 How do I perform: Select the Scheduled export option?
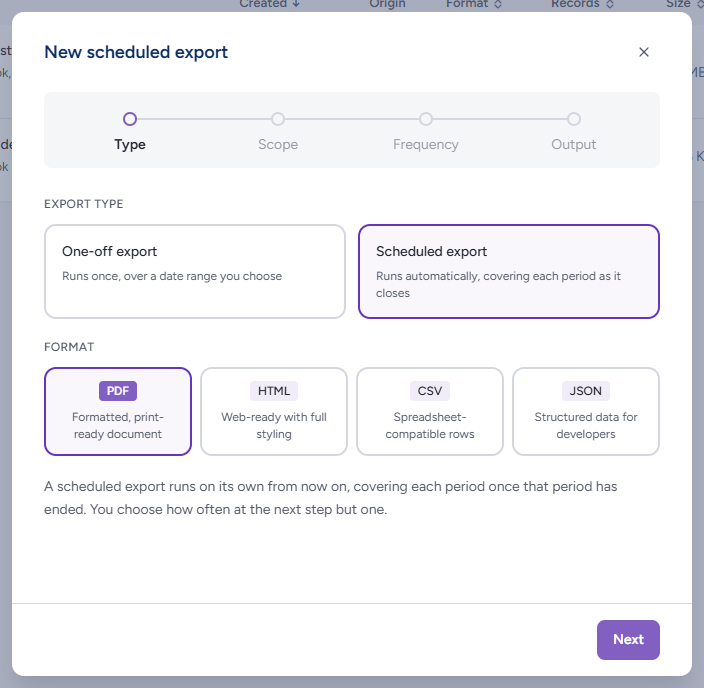click(x=509, y=272)
